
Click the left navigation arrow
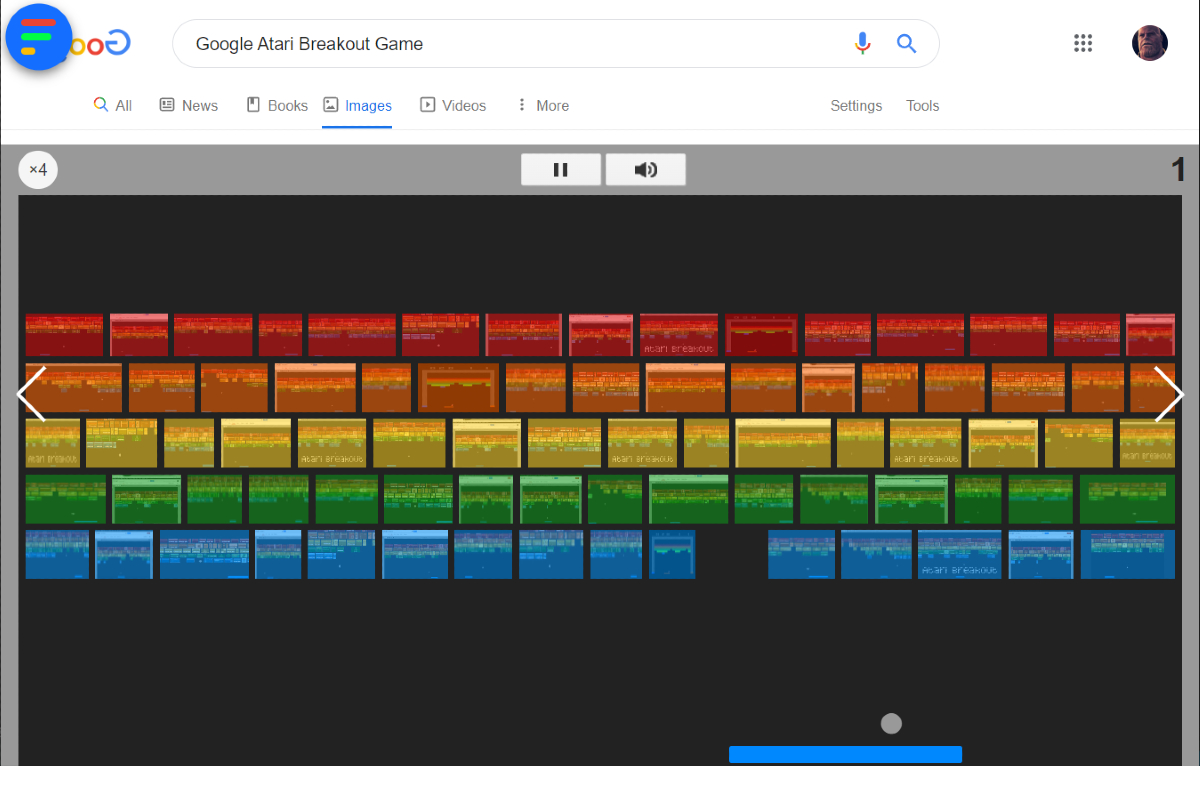32,394
